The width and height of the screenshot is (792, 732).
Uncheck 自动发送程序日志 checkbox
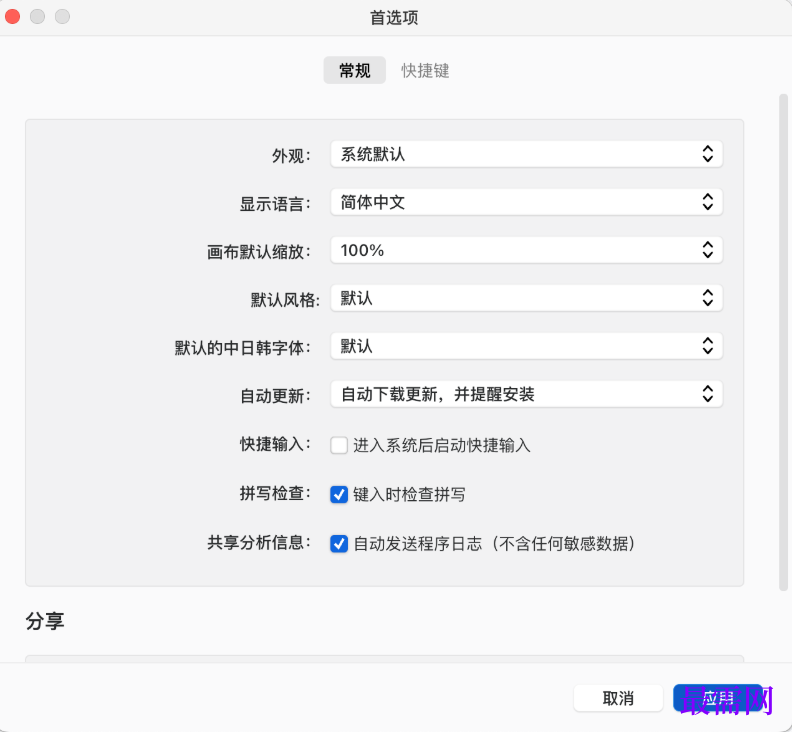click(339, 544)
